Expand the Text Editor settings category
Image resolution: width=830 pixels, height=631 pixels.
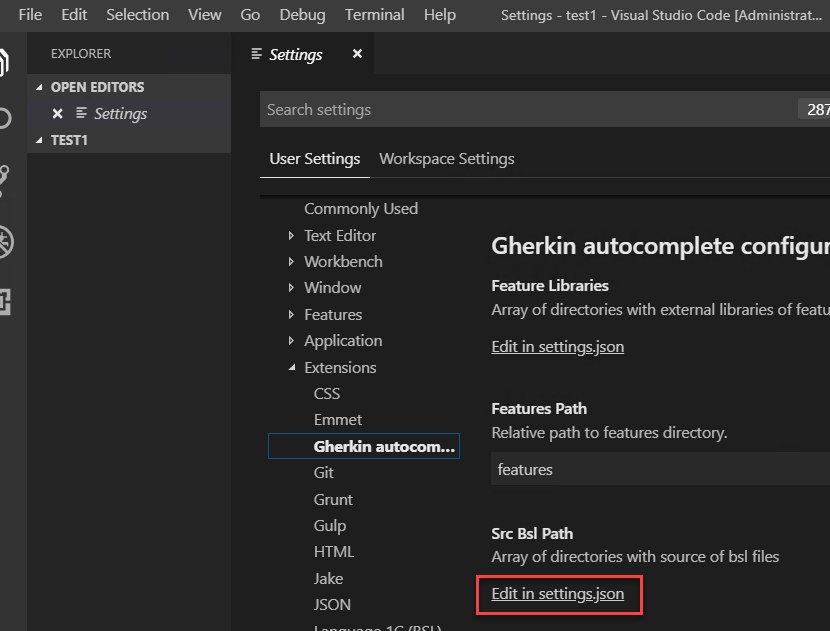tap(291, 236)
